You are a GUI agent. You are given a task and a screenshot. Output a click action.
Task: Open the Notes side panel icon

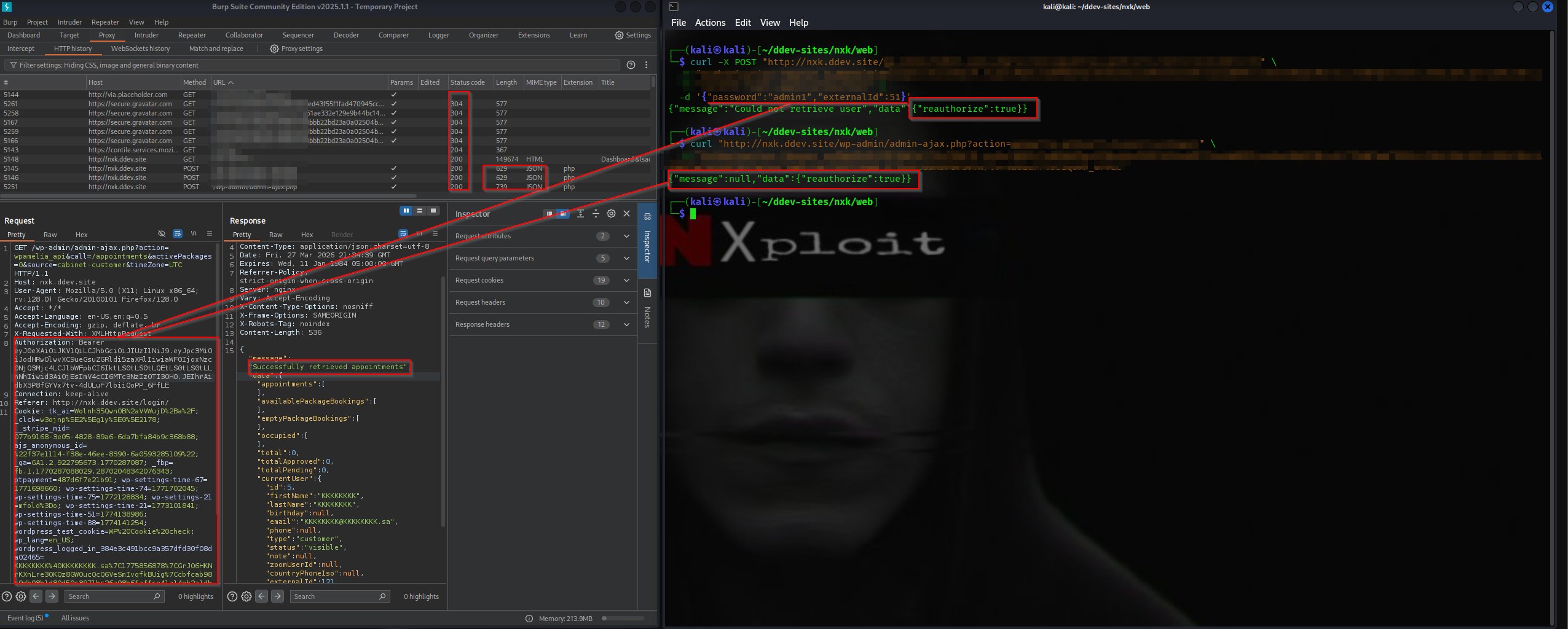(647, 293)
